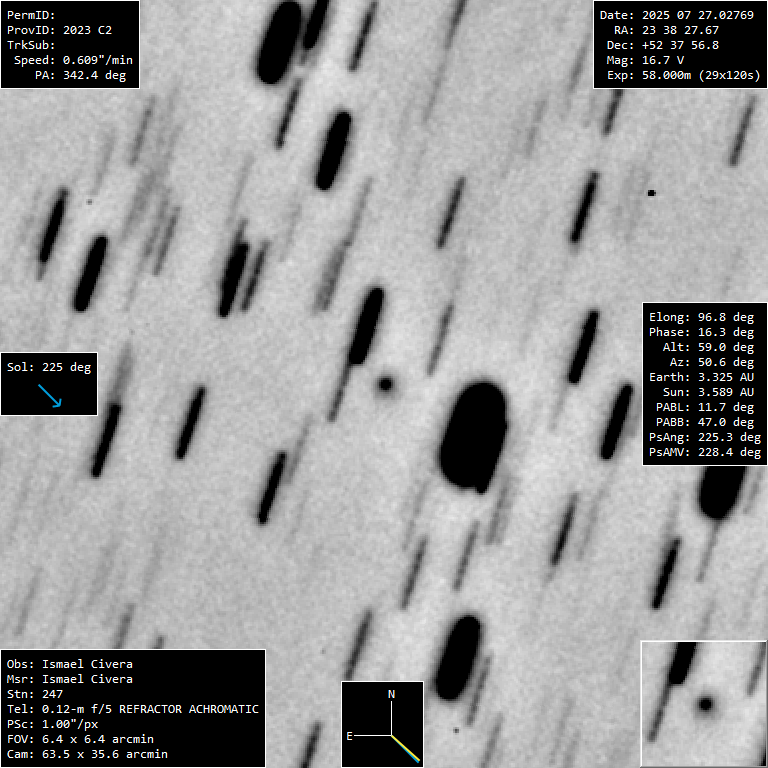Select the 'Sol: 225 deg' label

[x=49, y=367]
